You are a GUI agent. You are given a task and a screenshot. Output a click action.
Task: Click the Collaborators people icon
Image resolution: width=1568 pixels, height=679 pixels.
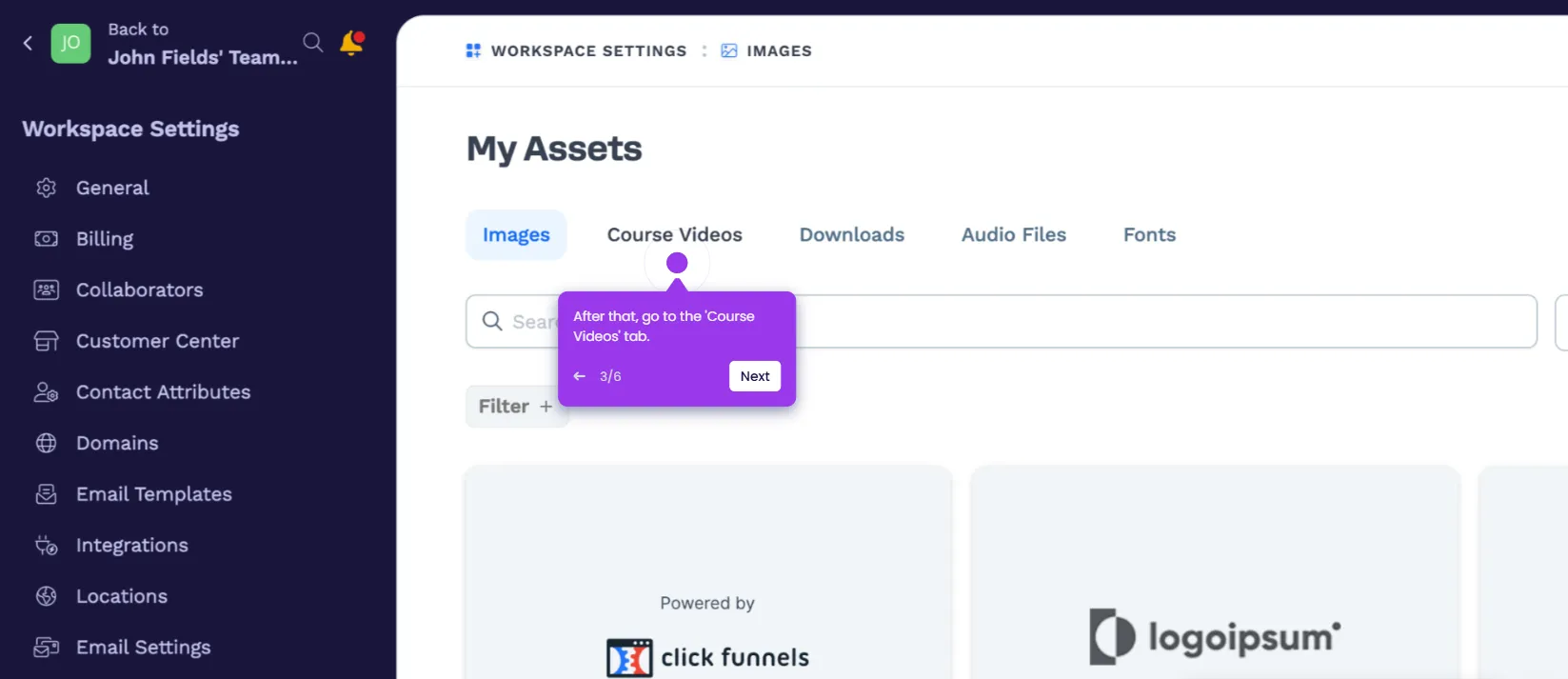[x=46, y=290]
